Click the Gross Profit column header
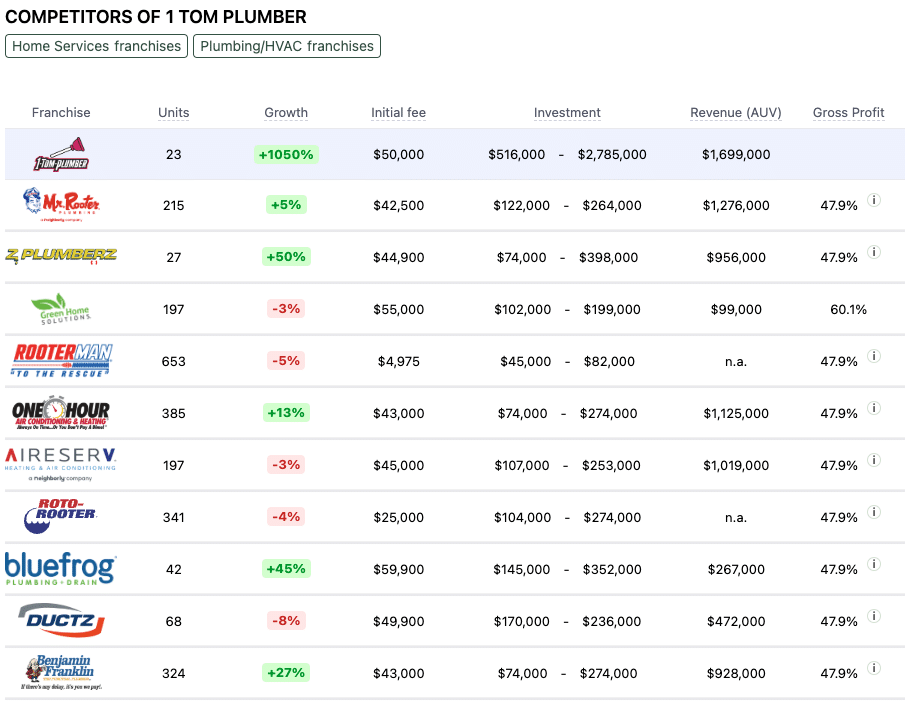Viewport: 911px width, 715px height. coord(848,113)
